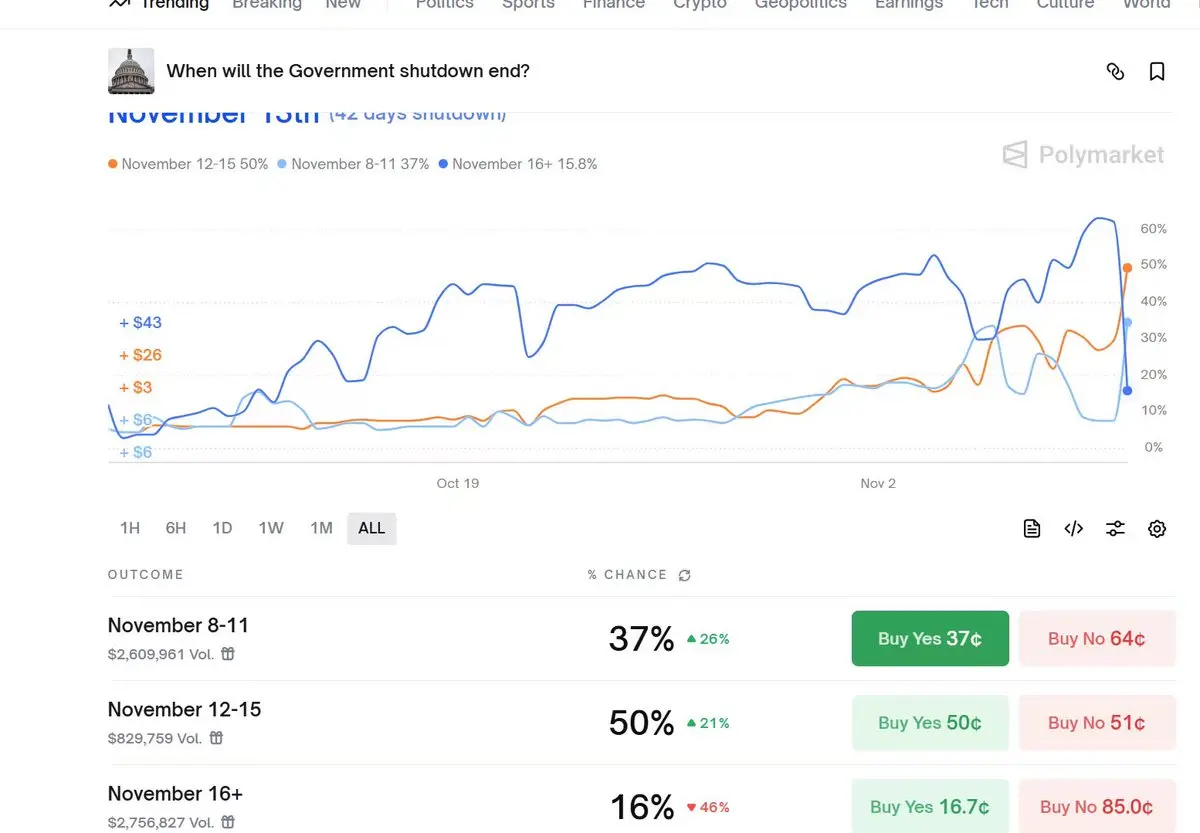Refresh the % Chance column
This screenshot has height=833, width=1200.
685,575
